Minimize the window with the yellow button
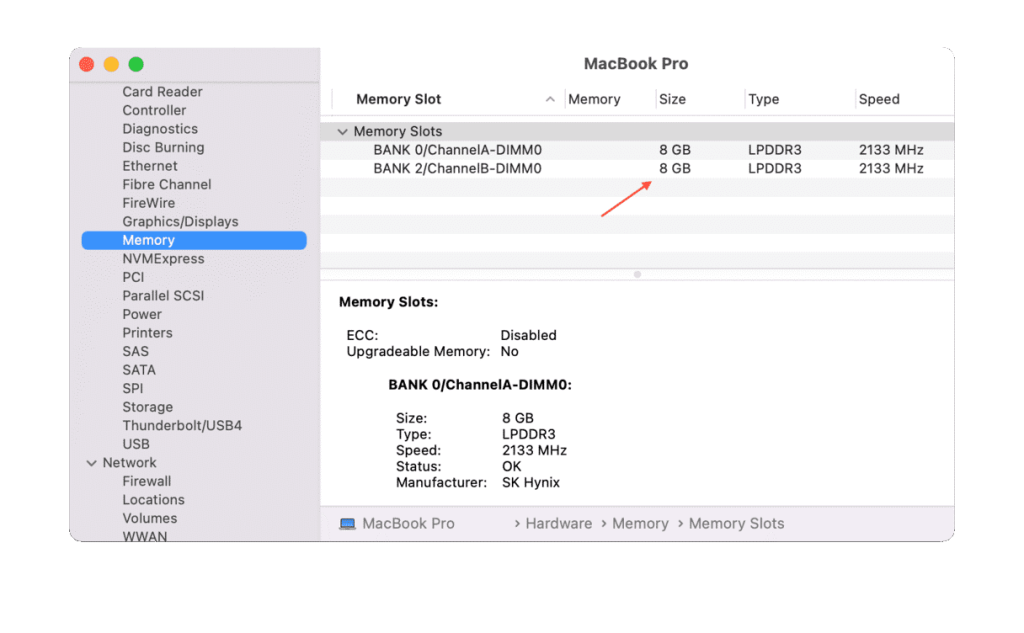Screen dimensions: 1024x633 pyautogui.click(x=112, y=65)
